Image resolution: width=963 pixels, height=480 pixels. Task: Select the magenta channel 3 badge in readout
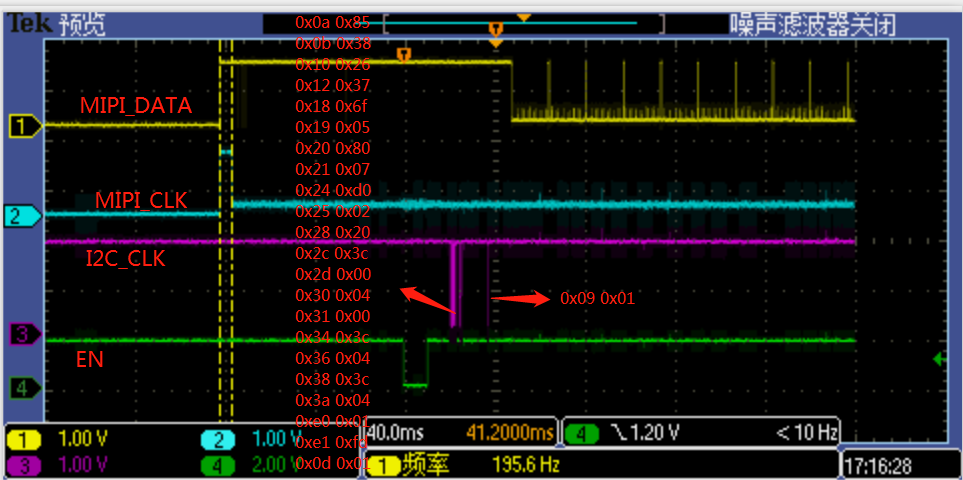pyautogui.click(x=24, y=465)
